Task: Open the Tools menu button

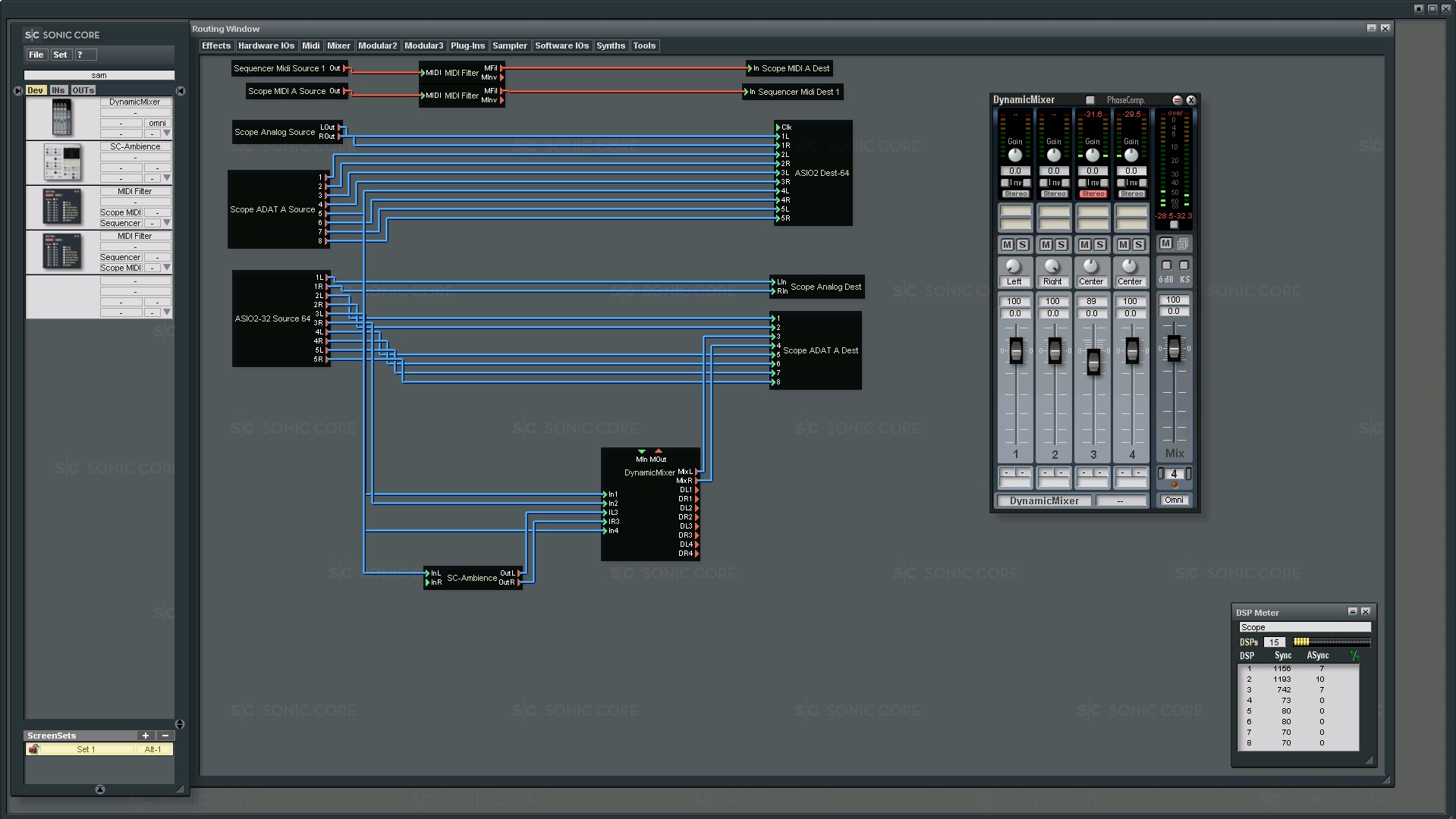Action: [x=644, y=46]
